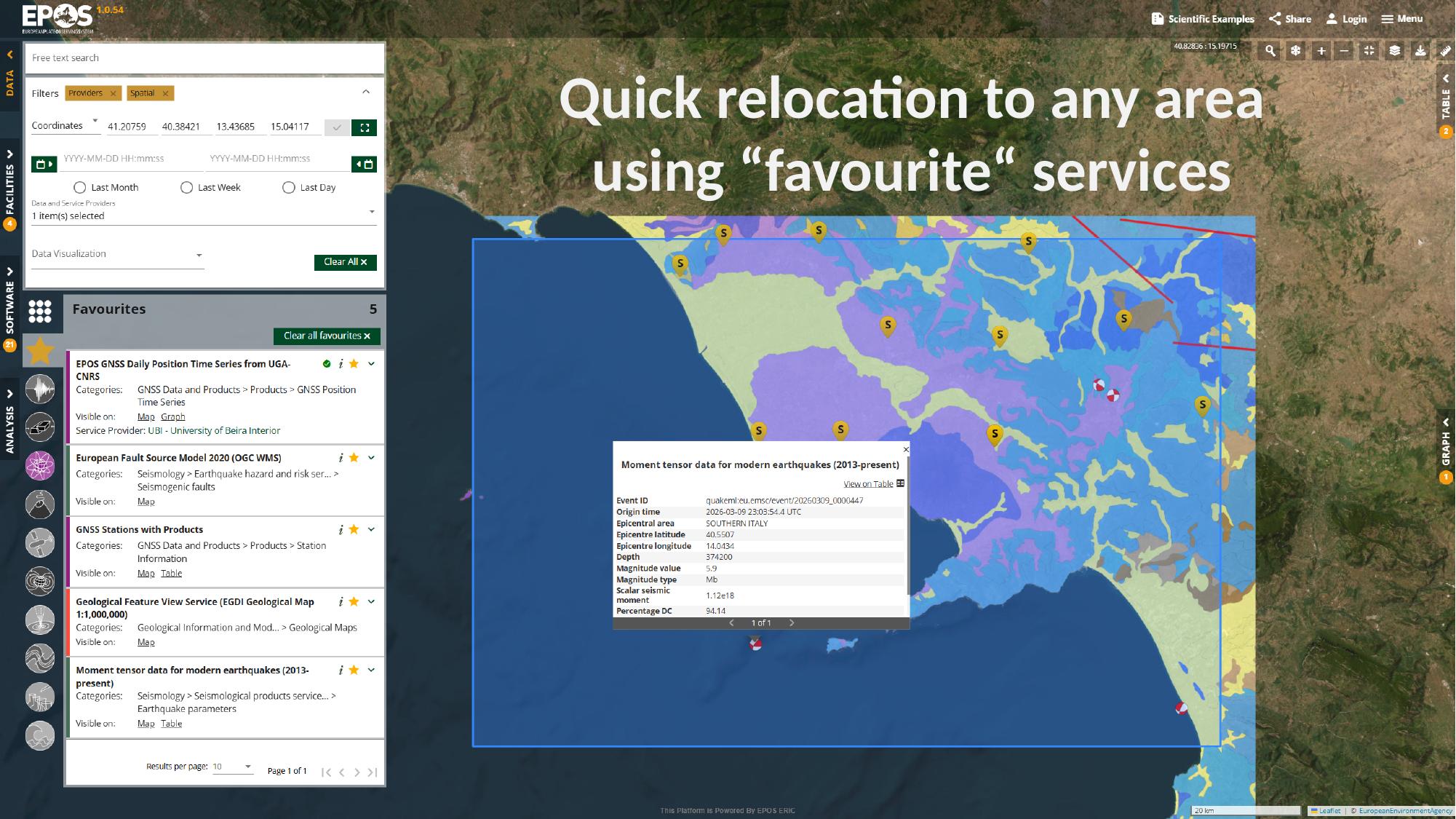1456x819 pixels.
Task: Select the Last Day radio button
Action: [290, 187]
